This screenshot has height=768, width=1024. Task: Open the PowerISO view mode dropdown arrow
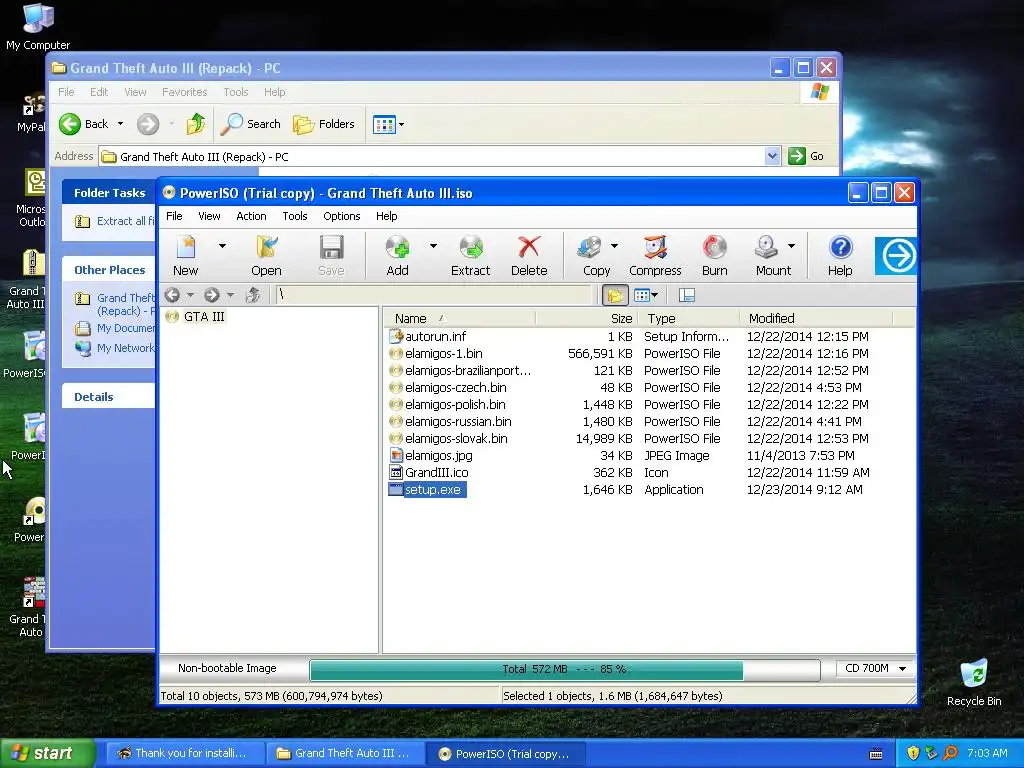click(x=655, y=295)
